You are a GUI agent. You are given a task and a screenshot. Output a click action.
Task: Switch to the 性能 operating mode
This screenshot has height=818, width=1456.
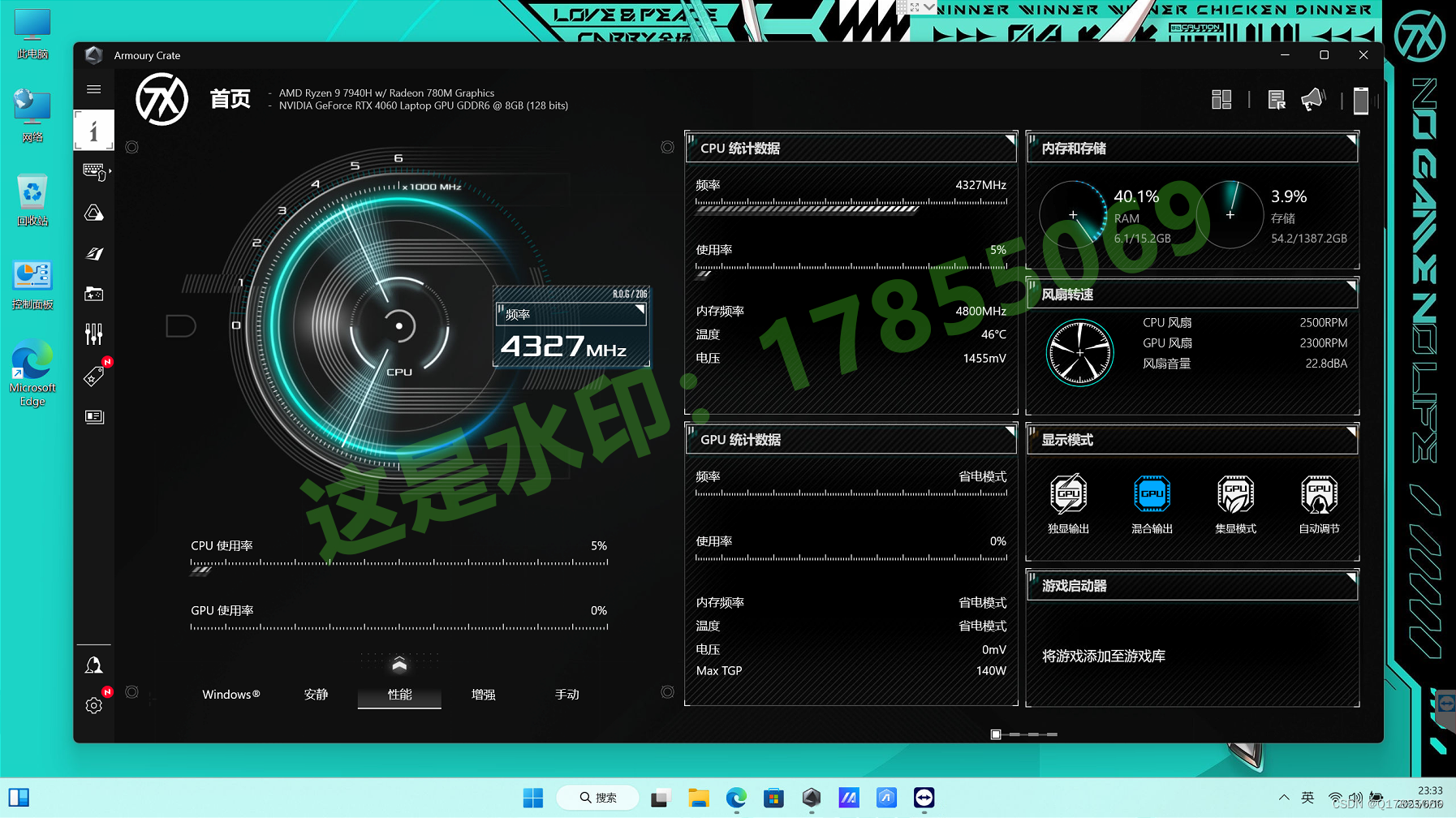point(399,695)
